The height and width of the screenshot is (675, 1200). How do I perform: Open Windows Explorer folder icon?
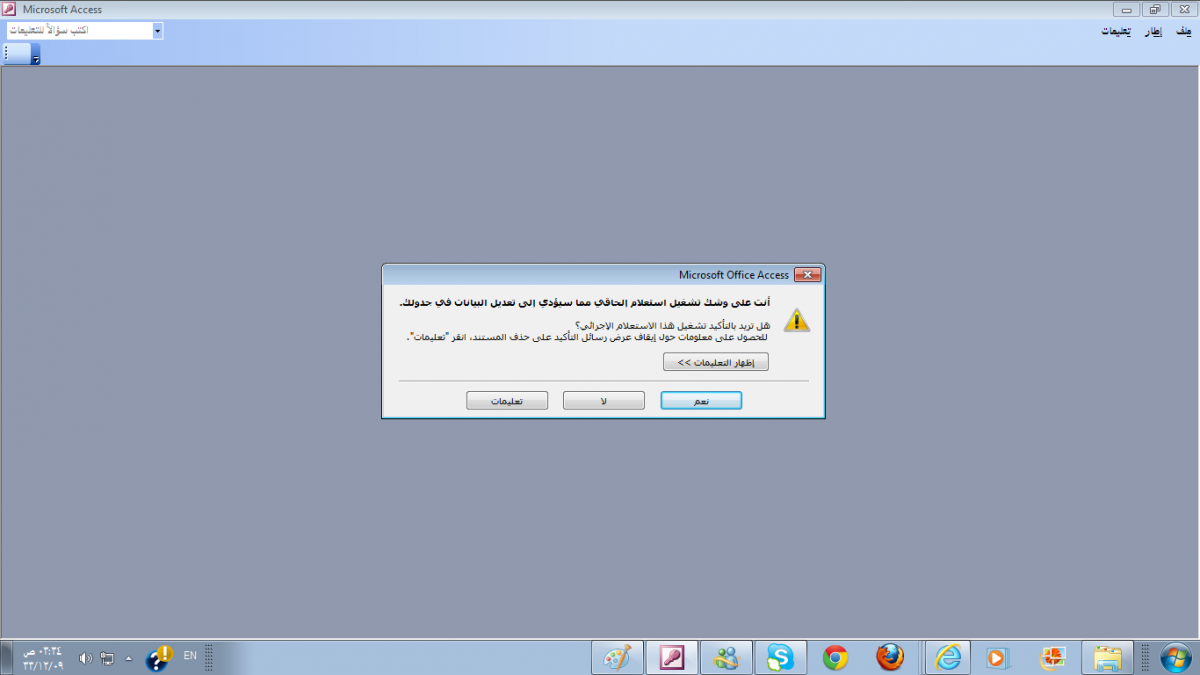pyautogui.click(x=1107, y=657)
